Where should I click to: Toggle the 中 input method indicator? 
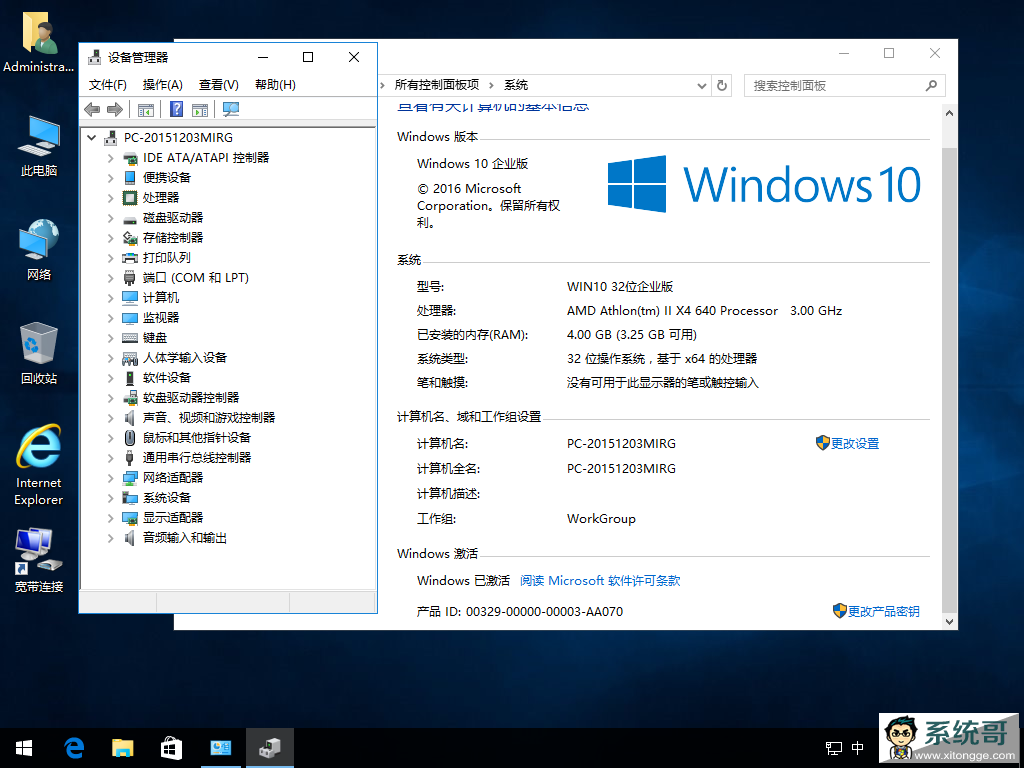tap(858, 748)
